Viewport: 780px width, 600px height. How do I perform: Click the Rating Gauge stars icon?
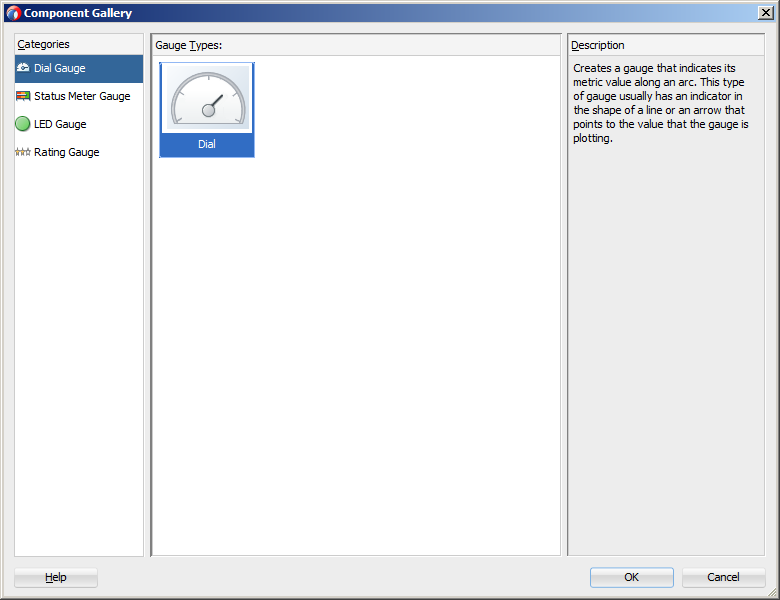[23, 152]
